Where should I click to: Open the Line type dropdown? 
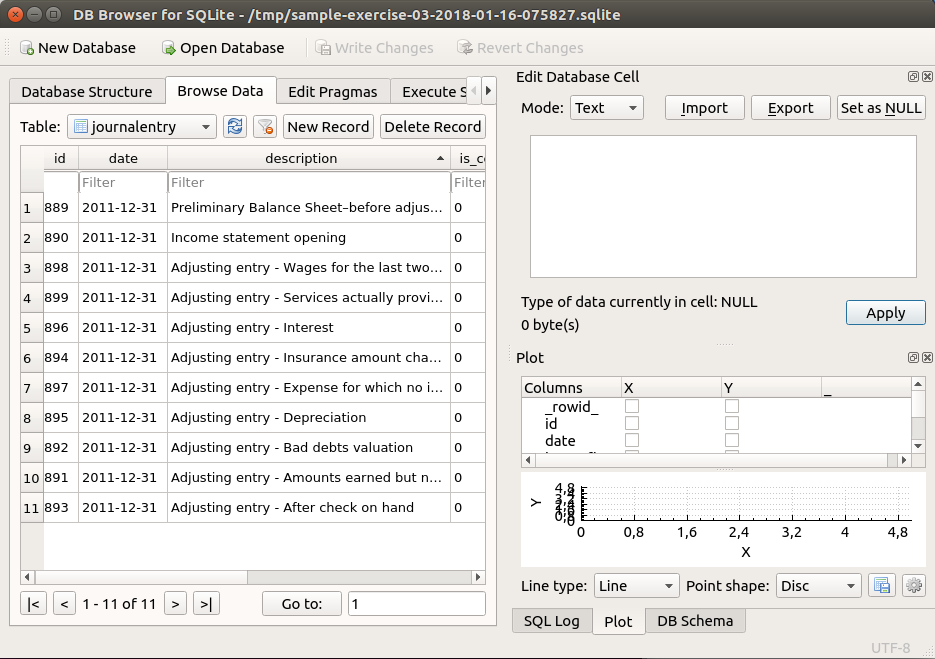636,586
